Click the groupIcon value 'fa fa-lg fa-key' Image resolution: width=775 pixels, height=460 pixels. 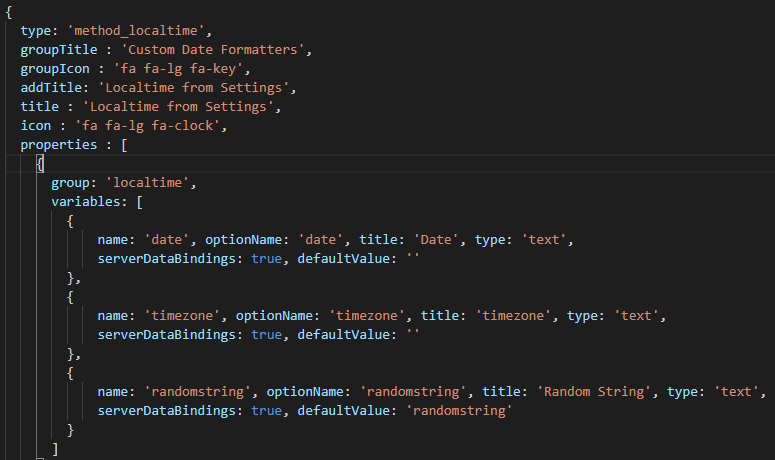click(x=178, y=69)
